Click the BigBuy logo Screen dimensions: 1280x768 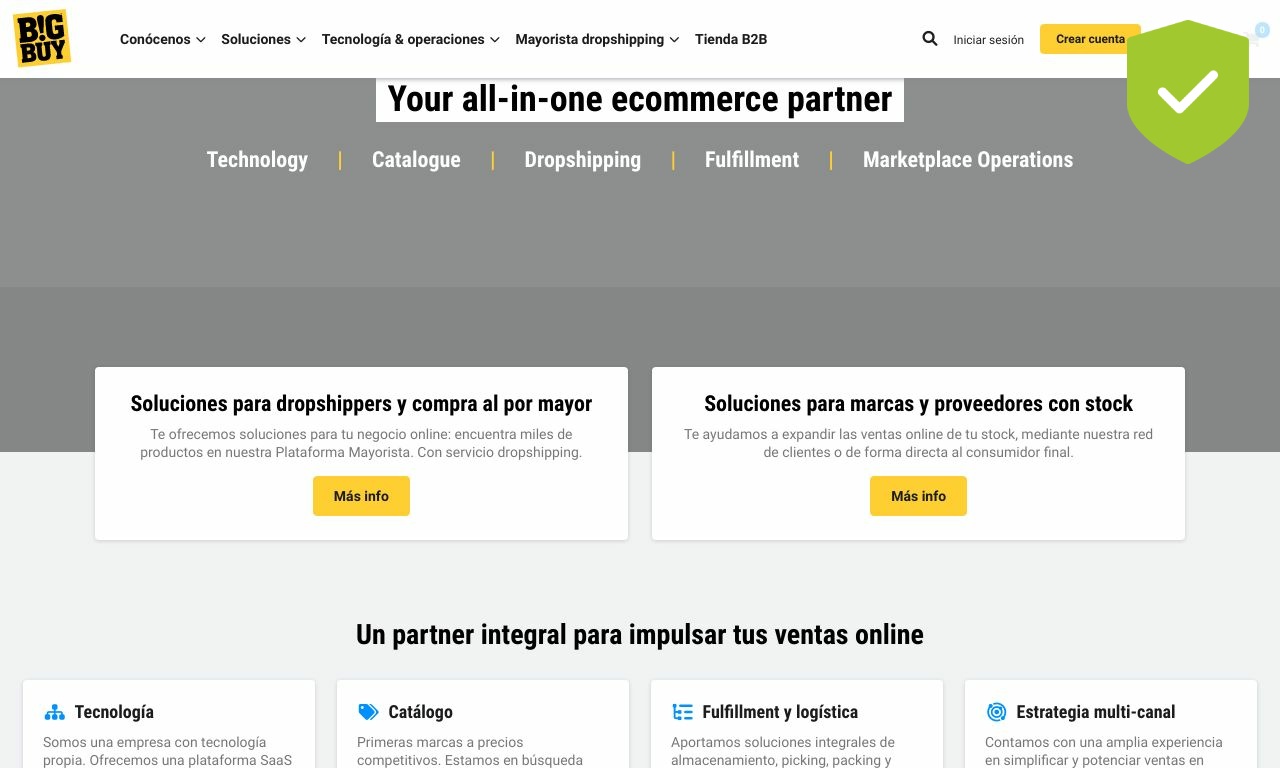coord(42,39)
